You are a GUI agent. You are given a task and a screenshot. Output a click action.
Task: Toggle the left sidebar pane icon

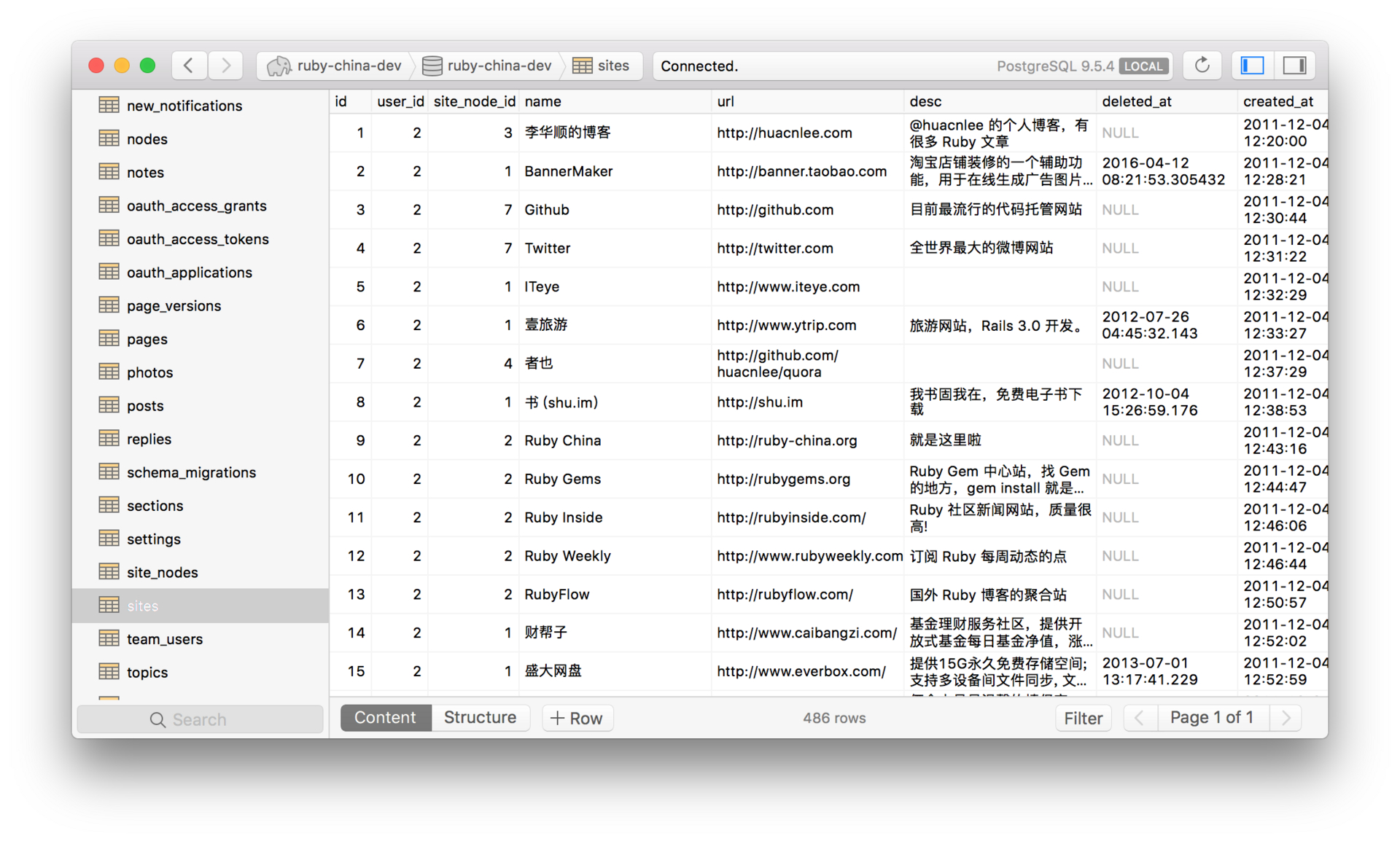pos(1253,66)
